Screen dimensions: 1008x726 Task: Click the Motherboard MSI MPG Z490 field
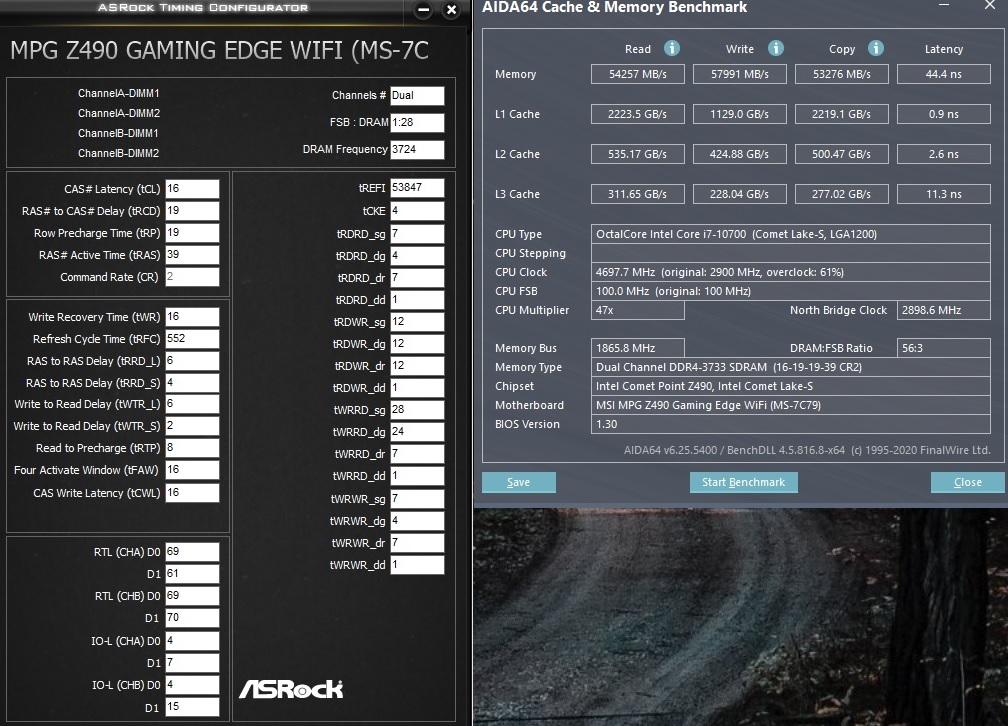[791, 405]
